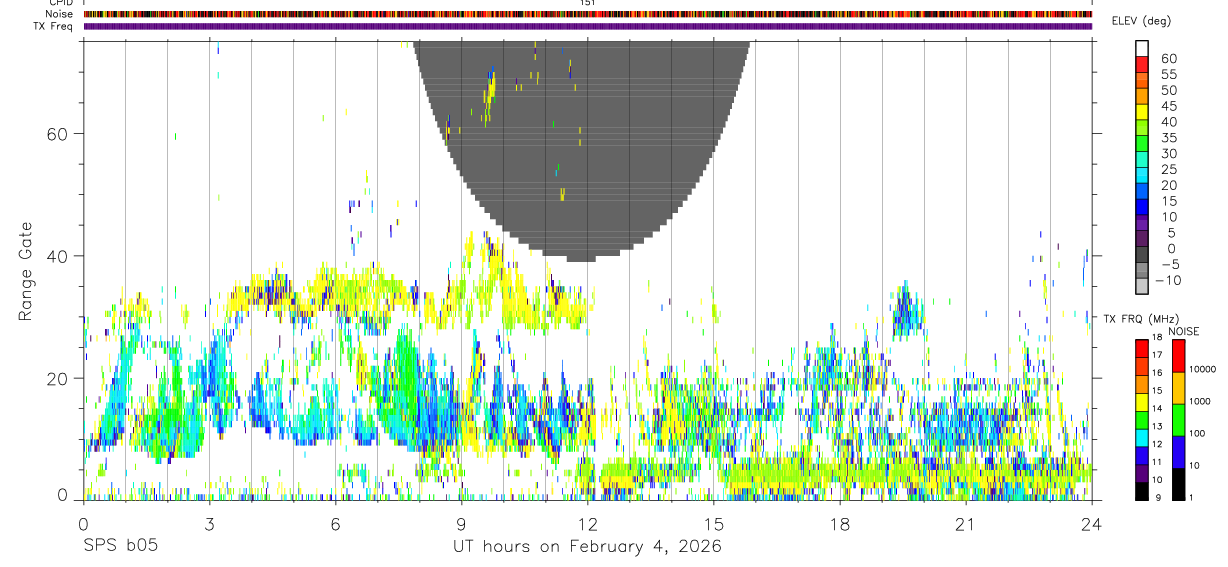Click the '151' CPID value at the top
The image size is (1228, 567).
588,3
